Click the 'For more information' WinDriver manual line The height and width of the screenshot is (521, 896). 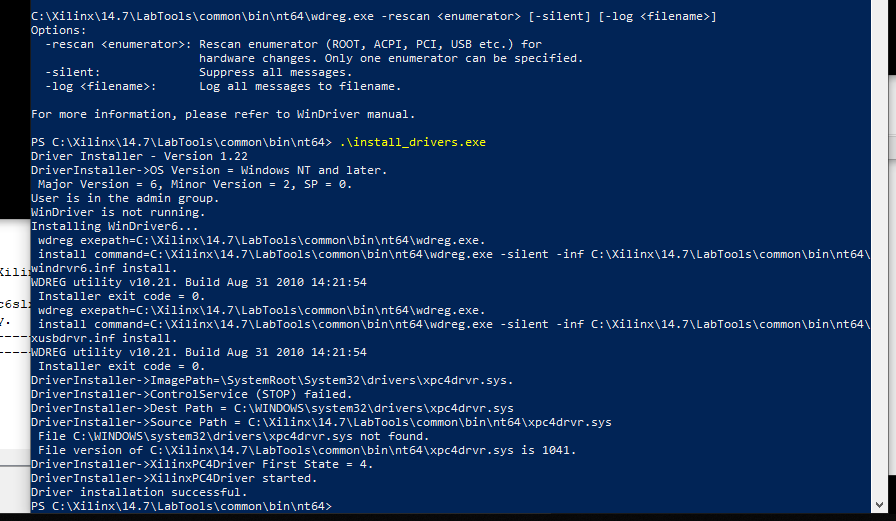pos(223,114)
